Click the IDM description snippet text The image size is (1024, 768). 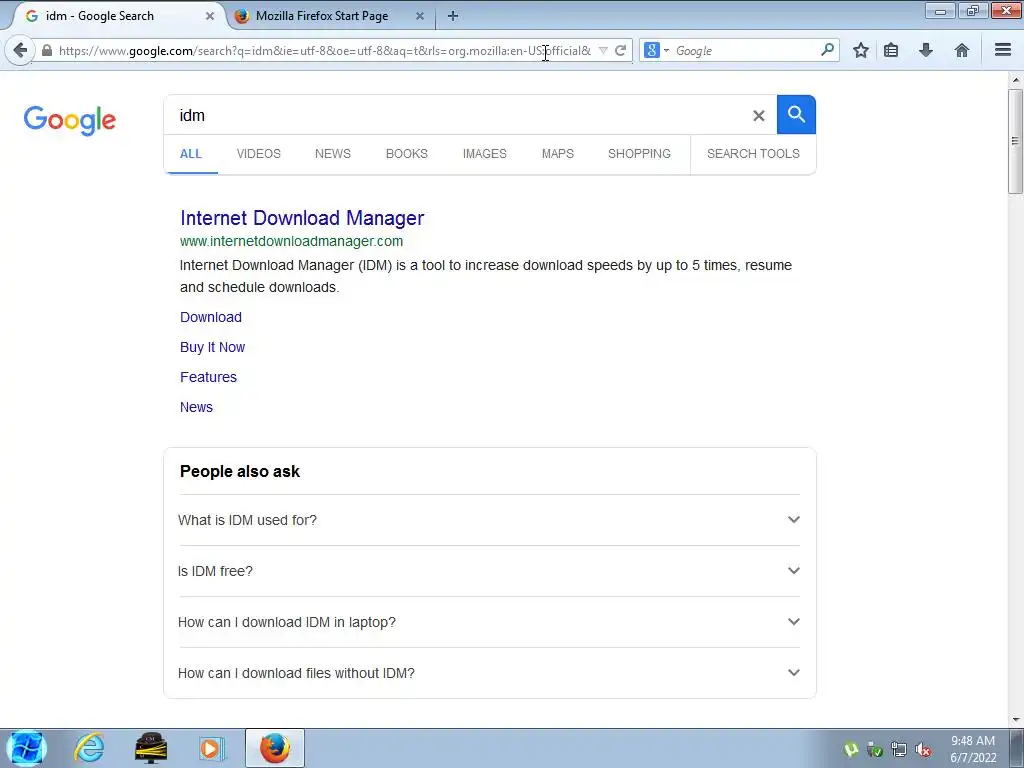[486, 276]
